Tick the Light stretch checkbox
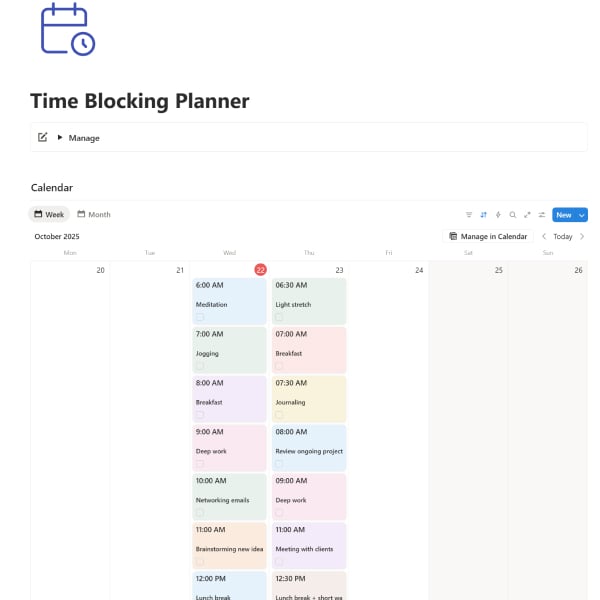The height and width of the screenshot is (600, 600). pos(280,317)
